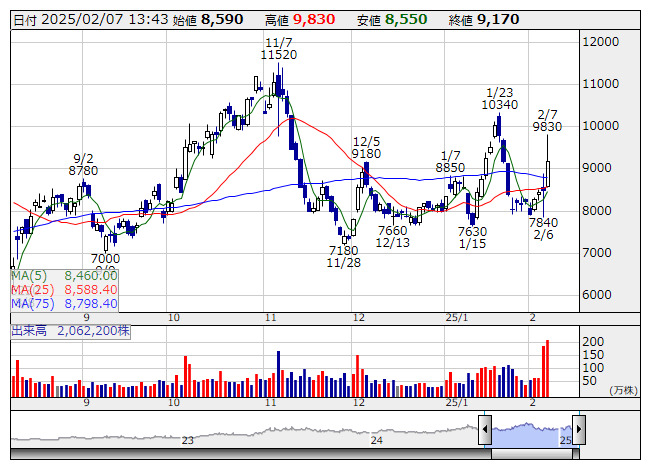
Task: Click the 200 volume axis label
Action: tap(593, 342)
